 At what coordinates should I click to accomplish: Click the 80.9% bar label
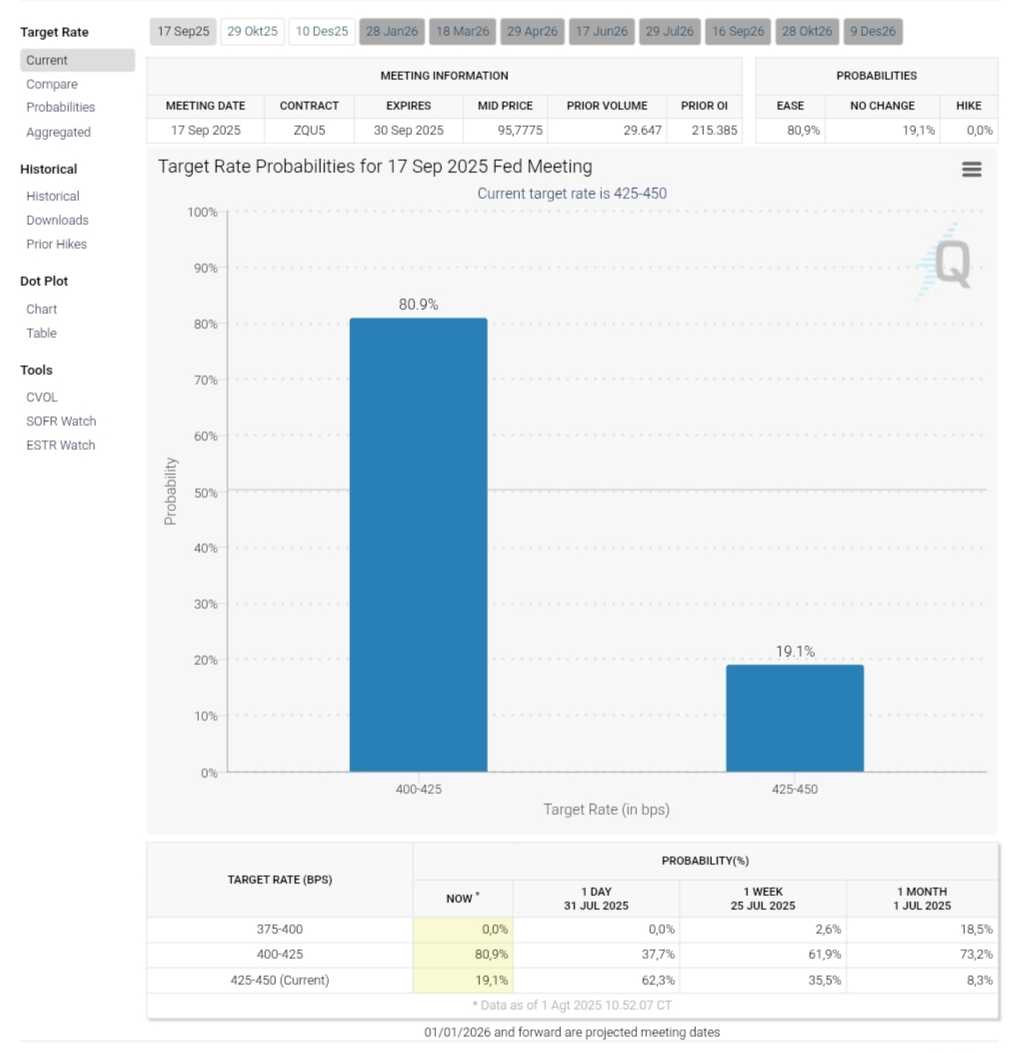(418, 305)
